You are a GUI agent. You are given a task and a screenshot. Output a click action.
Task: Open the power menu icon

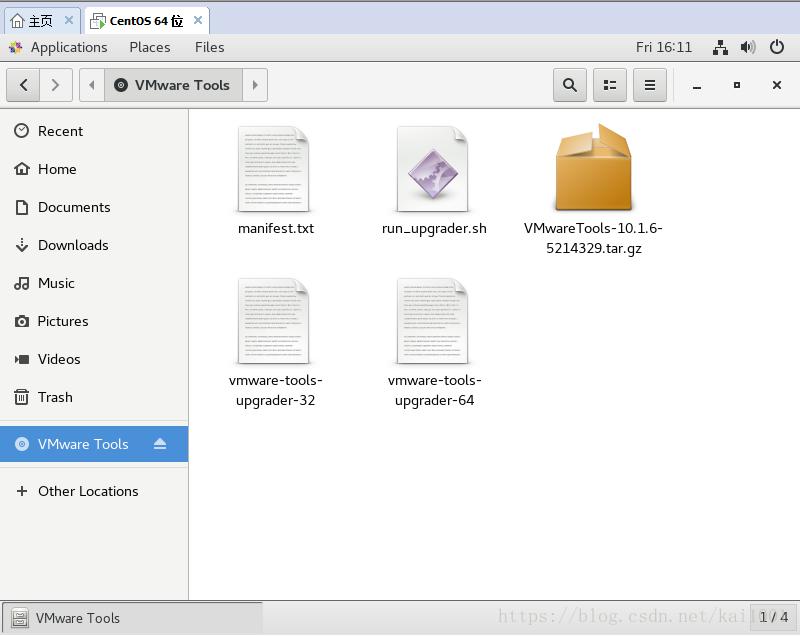point(777,47)
